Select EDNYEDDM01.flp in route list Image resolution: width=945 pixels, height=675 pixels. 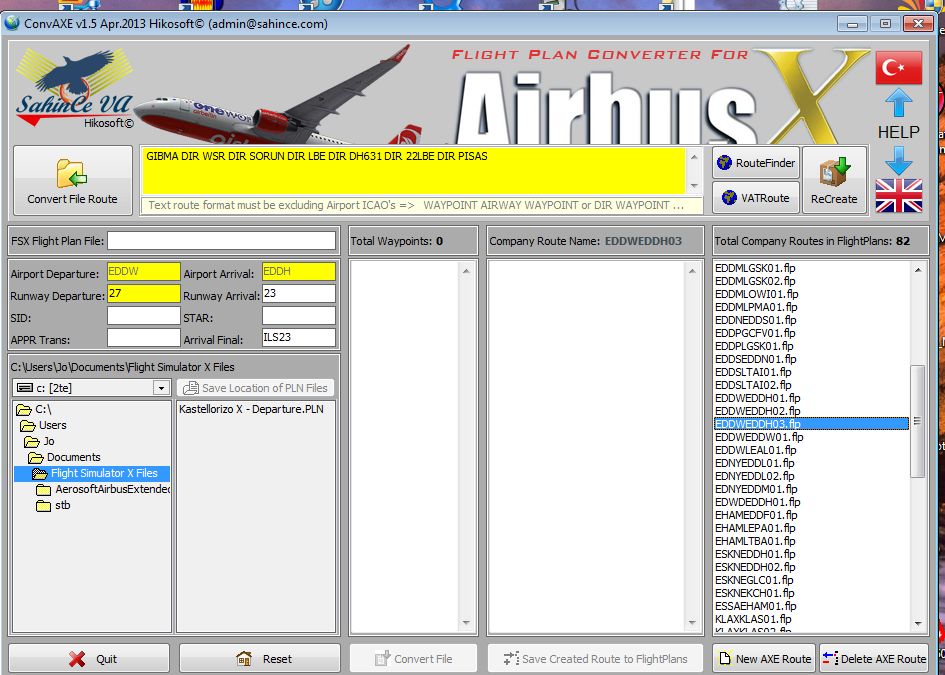tap(756, 489)
